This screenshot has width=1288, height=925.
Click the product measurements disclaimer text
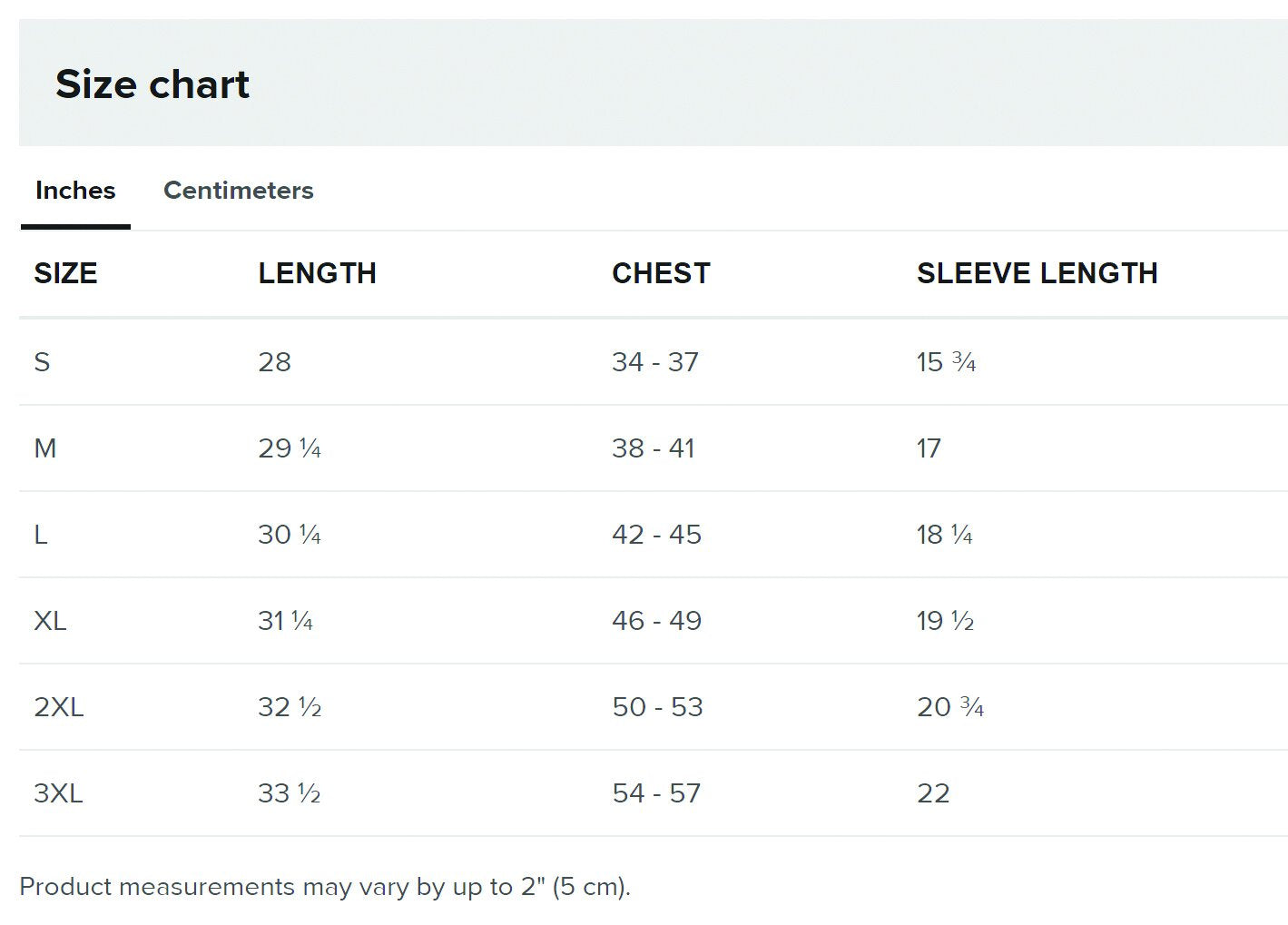(x=324, y=887)
